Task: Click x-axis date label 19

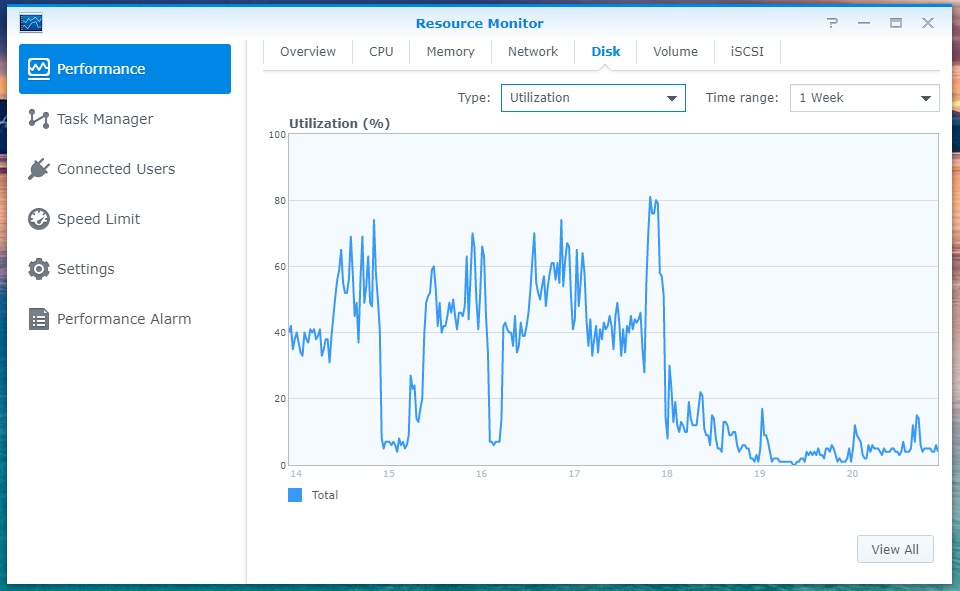Action: [760, 473]
